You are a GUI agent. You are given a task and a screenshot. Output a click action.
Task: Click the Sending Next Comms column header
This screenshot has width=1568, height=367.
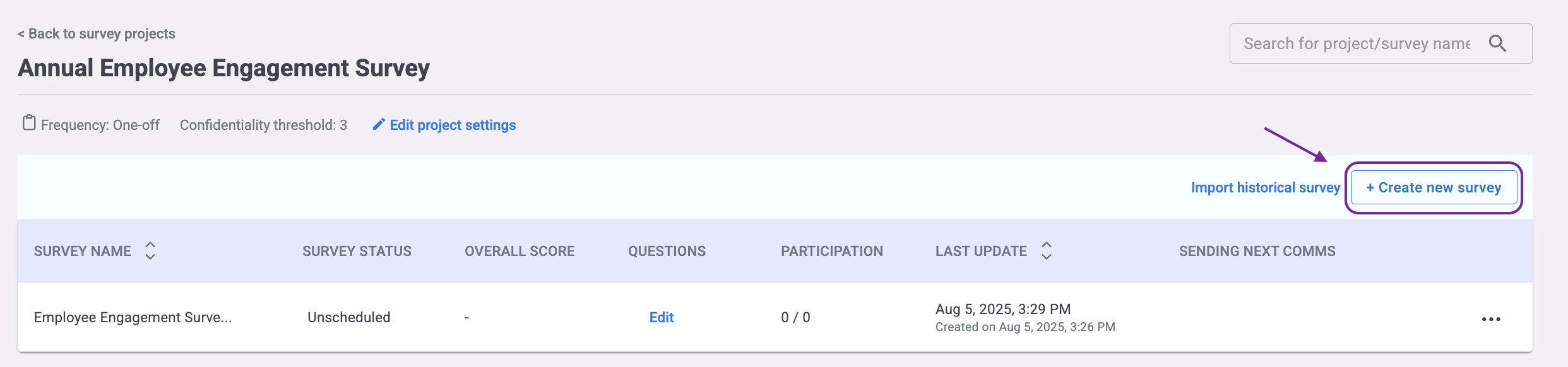(1257, 251)
